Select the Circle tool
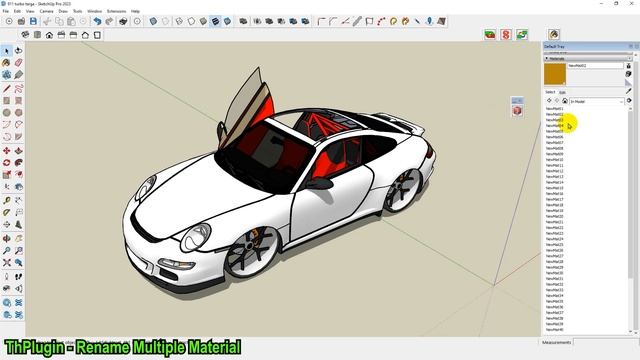 pos(6,113)
